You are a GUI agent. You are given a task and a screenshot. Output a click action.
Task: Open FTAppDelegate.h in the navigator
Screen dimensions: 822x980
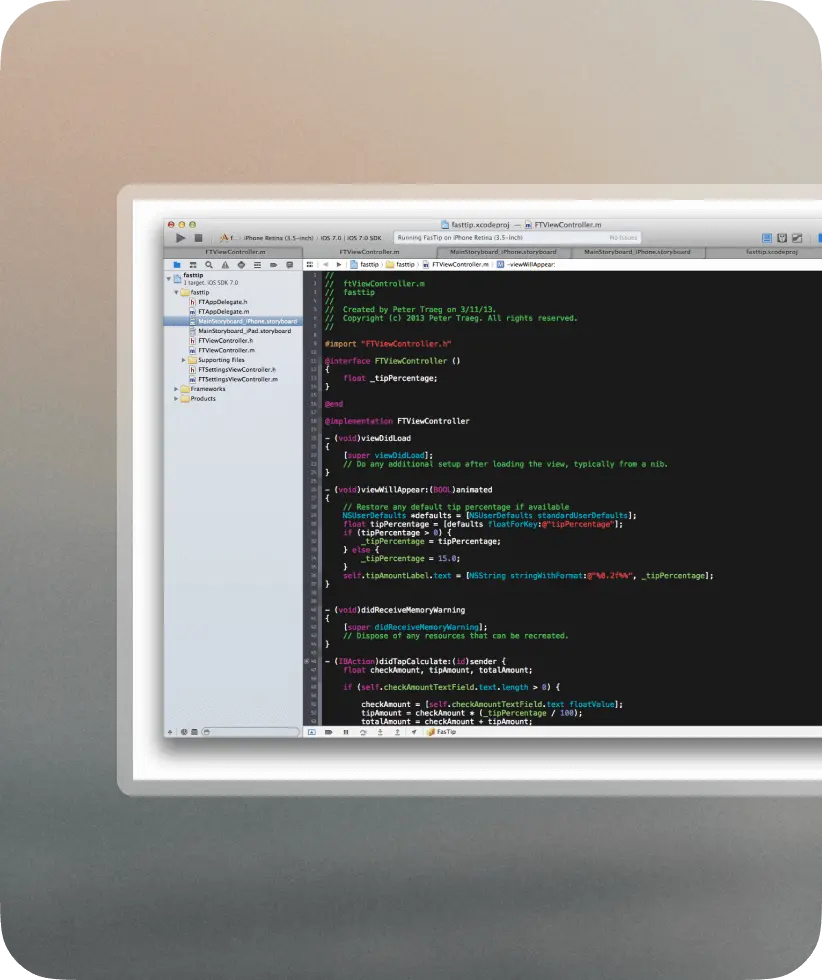222,301
